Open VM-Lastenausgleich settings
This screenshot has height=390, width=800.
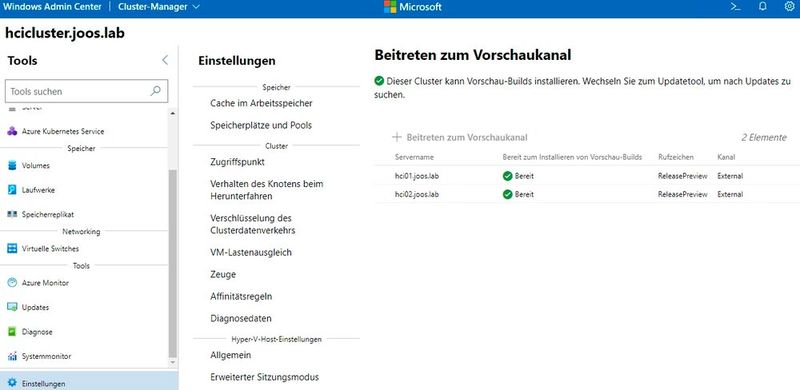(251, 252)
